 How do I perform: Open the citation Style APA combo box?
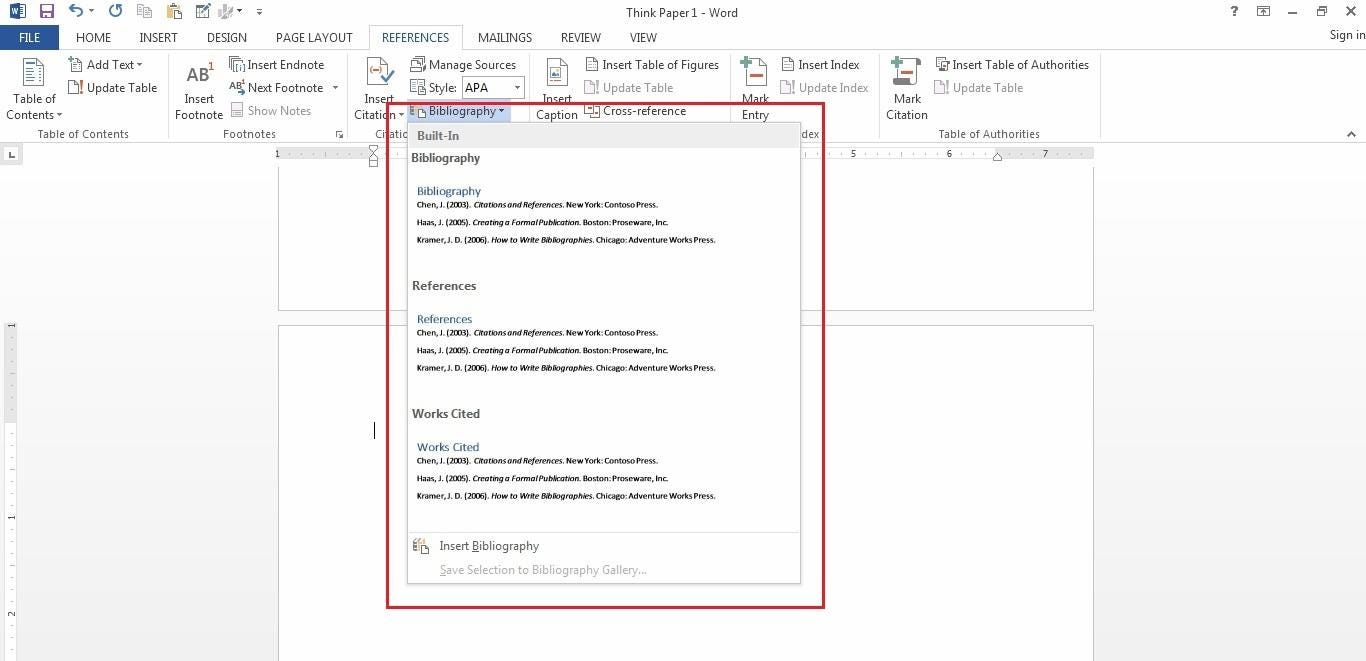(x=493, y=87)
